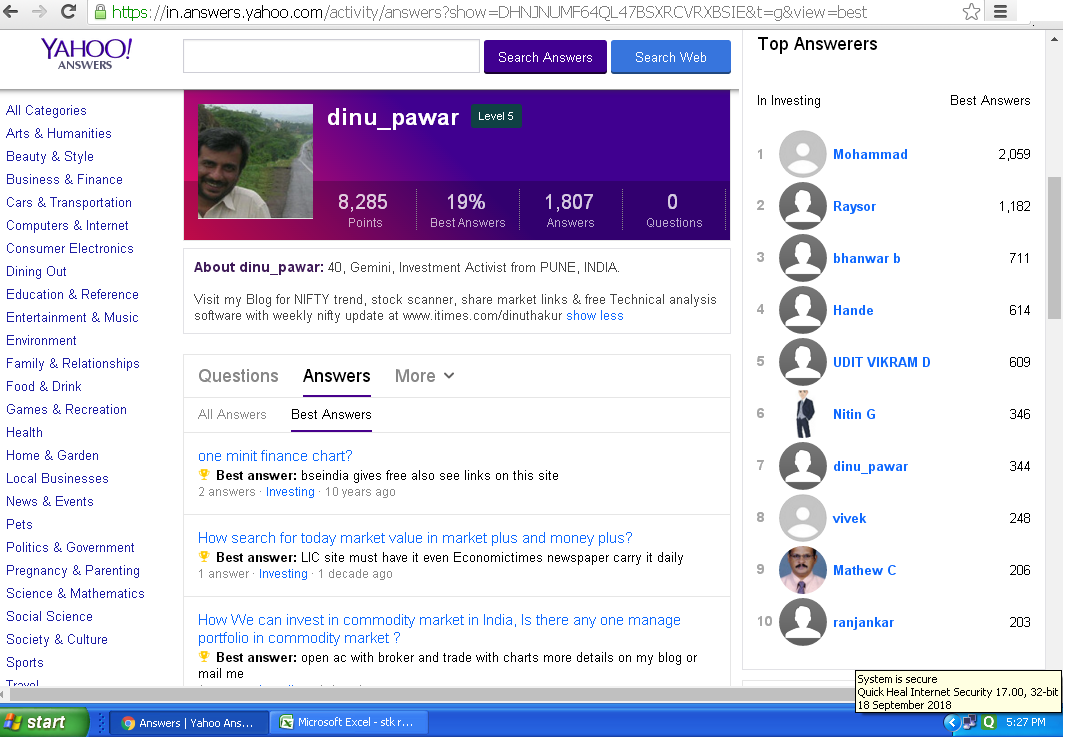Open Mathew C's profile photo
Image resolution: width=1070 pixels, height=742 pixels.
point(802,570)
